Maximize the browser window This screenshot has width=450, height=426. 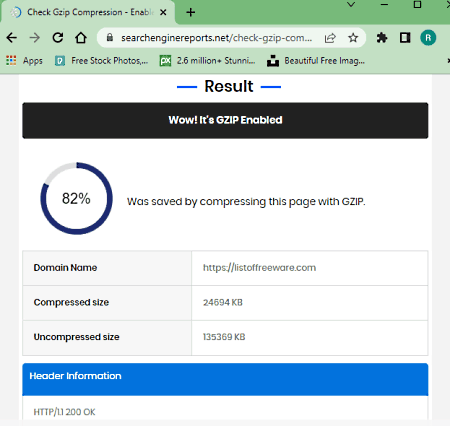click(x=417, y=5)
